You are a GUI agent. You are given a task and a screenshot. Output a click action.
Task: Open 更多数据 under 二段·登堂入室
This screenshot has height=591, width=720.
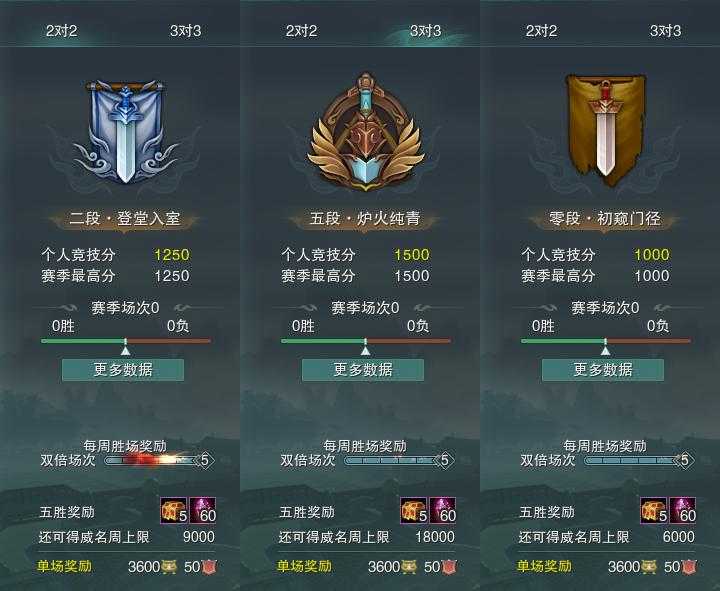(123, 370)
